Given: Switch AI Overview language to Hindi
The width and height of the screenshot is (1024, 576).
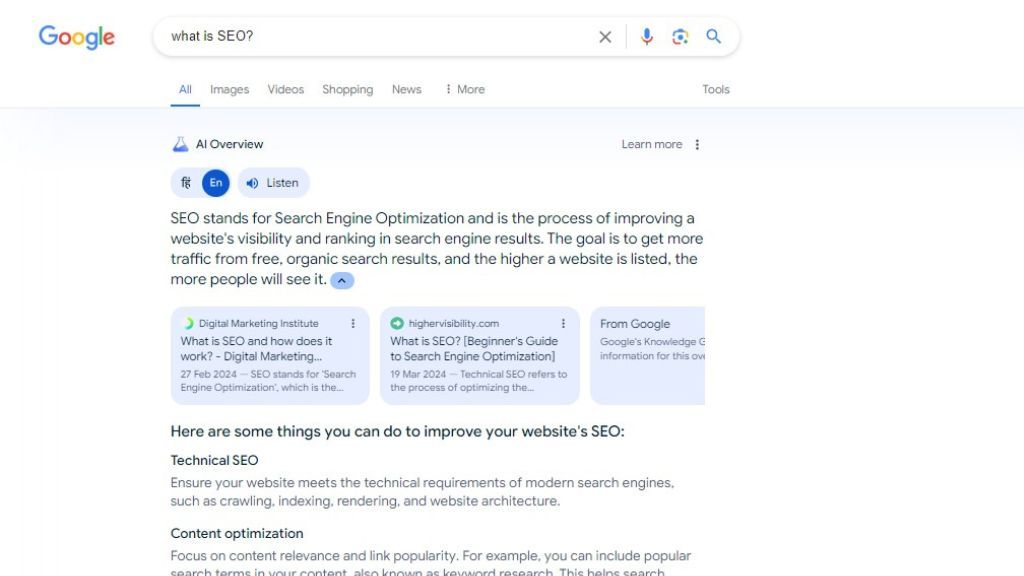Looking at the screenshot, I should (186, 183).
